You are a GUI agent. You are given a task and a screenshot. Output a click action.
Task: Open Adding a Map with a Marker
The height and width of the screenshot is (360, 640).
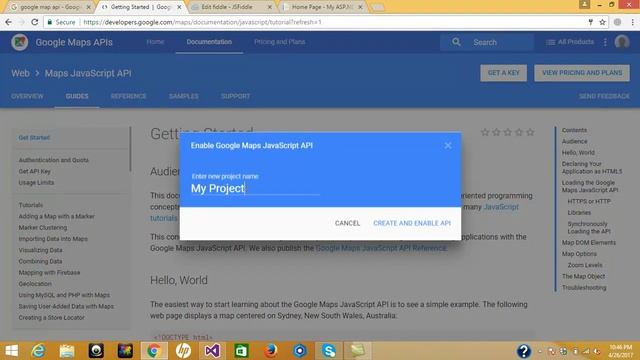click(x=56, y=216)
